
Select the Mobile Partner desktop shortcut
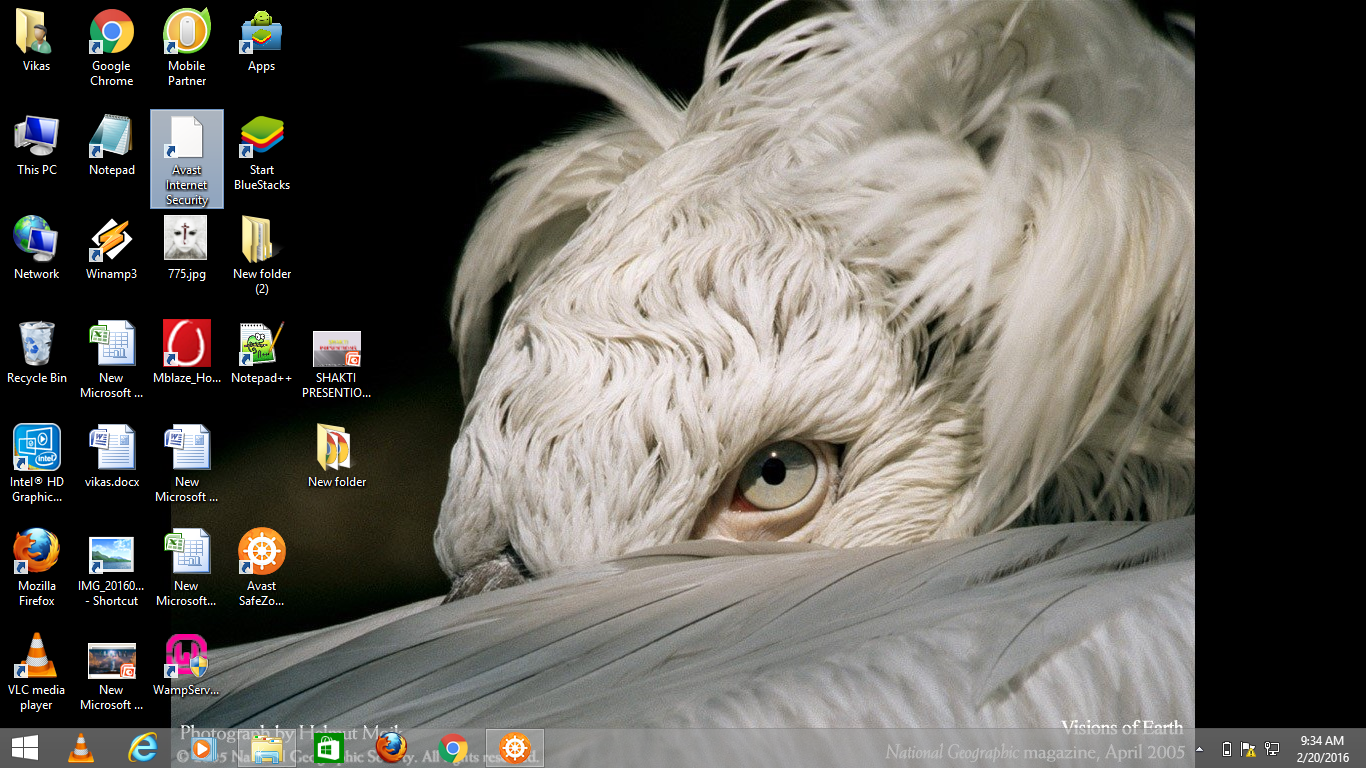187,48
